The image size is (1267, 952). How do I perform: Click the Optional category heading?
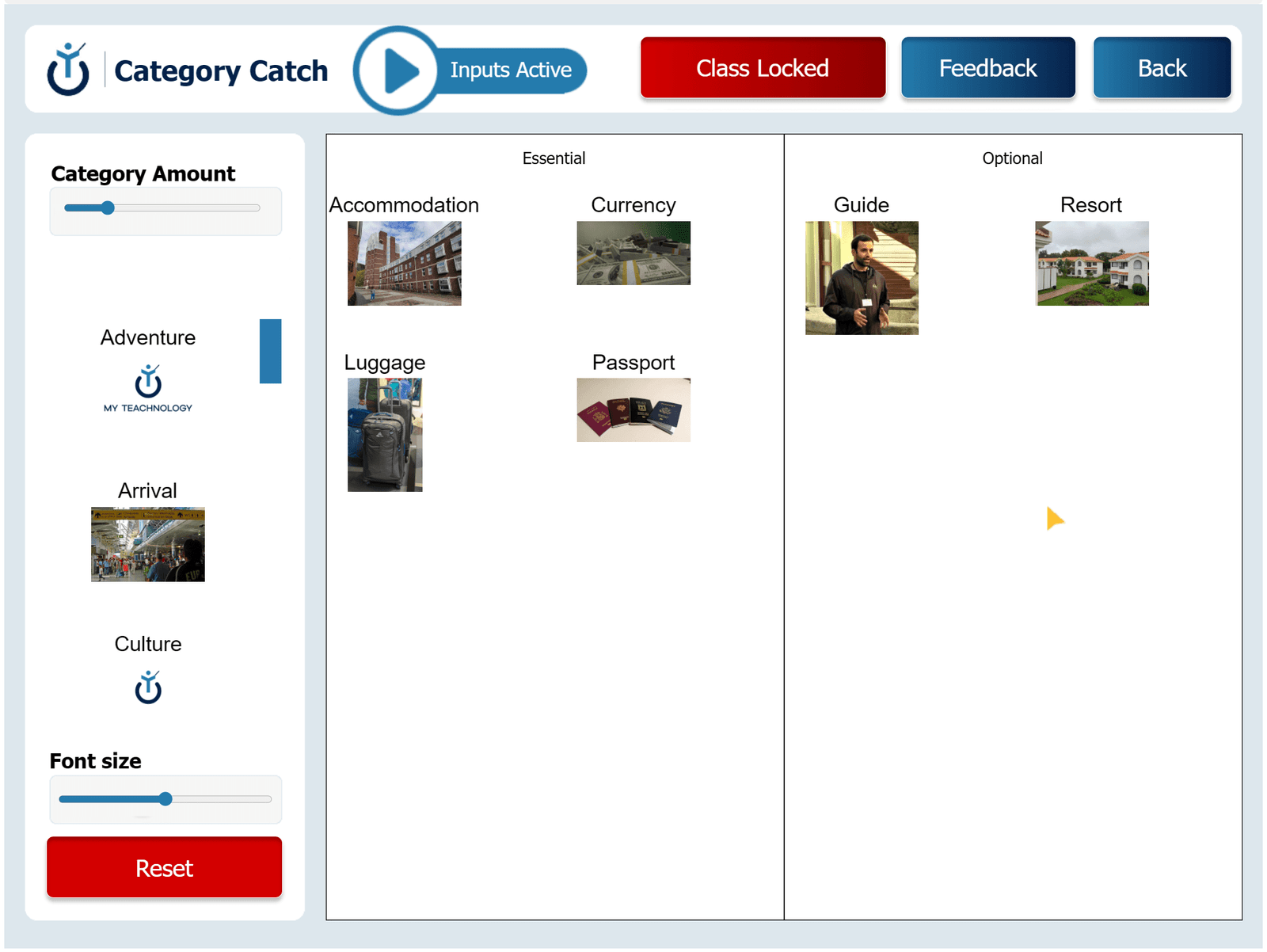(x=1013, y=158)
